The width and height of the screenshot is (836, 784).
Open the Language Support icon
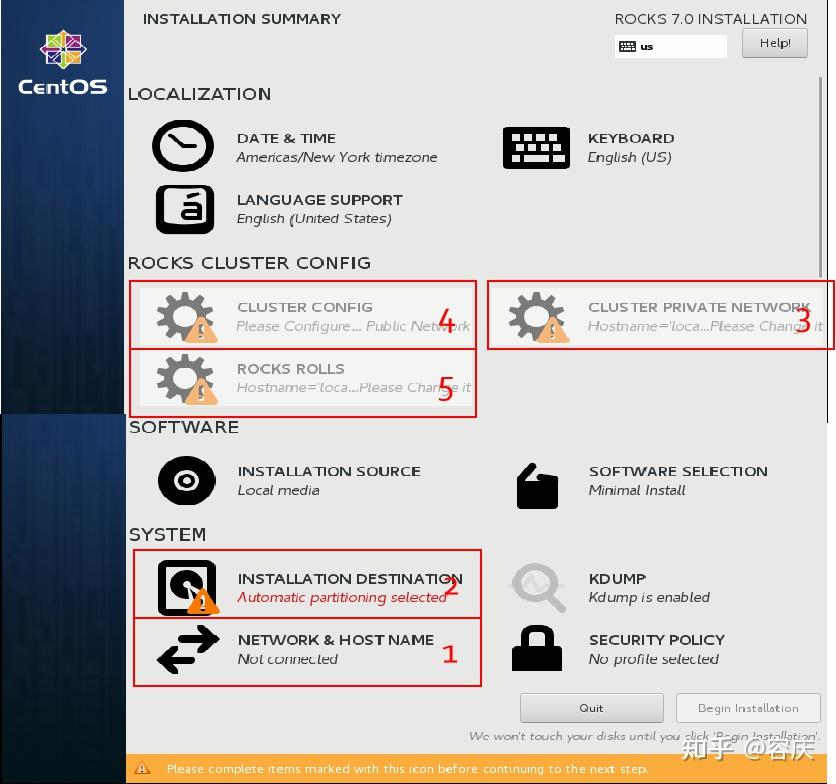185,209
